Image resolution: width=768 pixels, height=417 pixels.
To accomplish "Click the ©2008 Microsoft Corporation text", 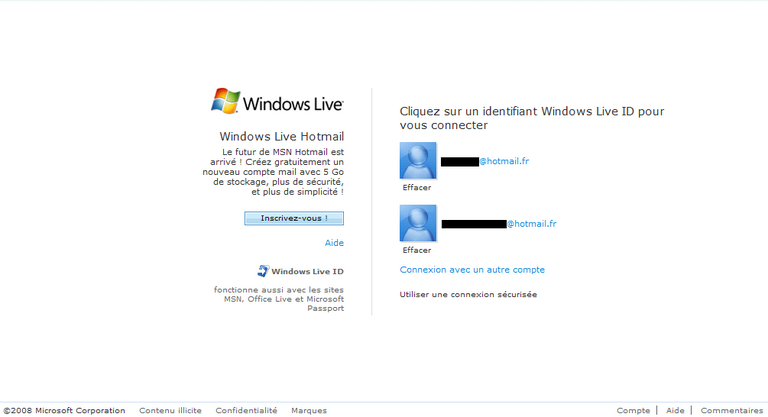I will click(x=64, y=411).
